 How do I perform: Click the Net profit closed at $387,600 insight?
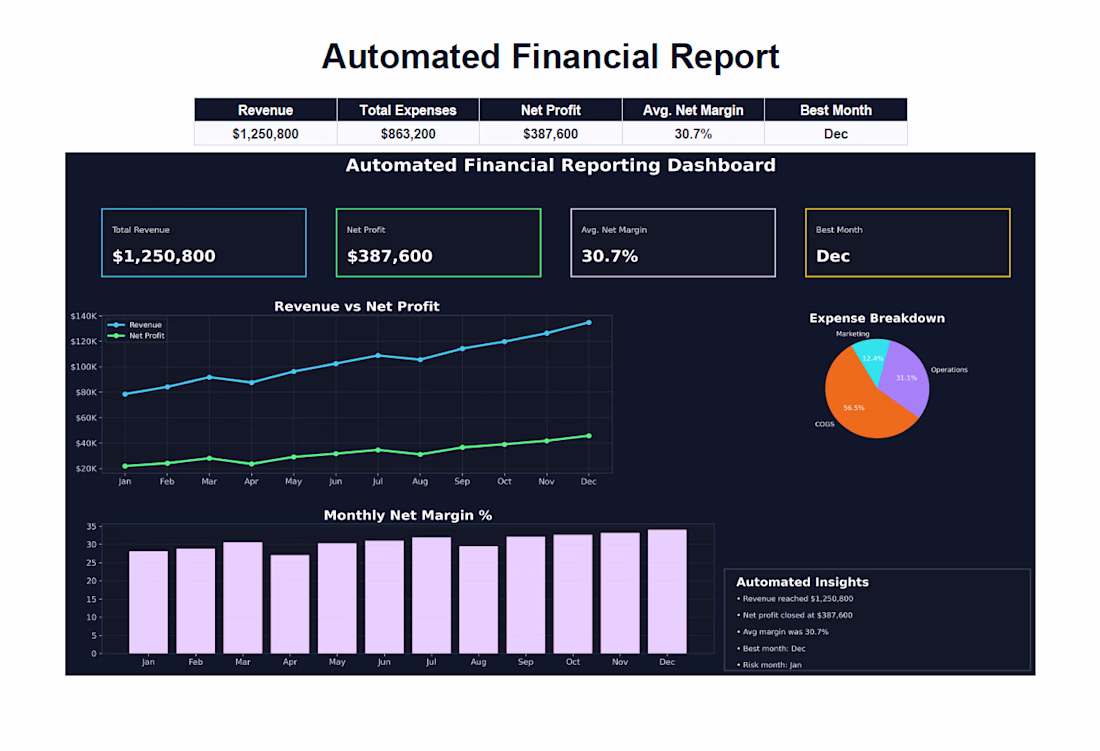point(794,616)
